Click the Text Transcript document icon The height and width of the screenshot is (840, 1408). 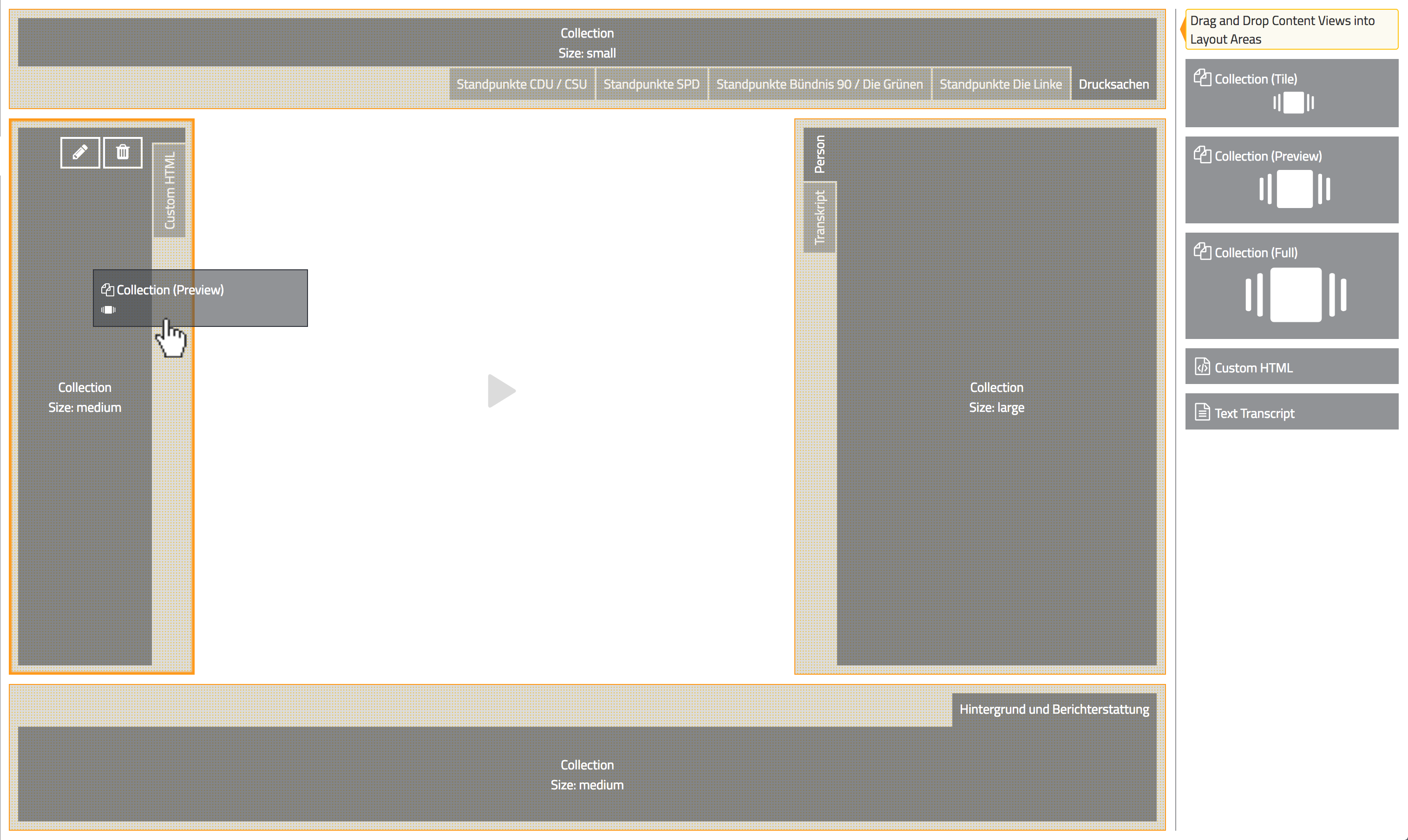[x=1202, y=412]
